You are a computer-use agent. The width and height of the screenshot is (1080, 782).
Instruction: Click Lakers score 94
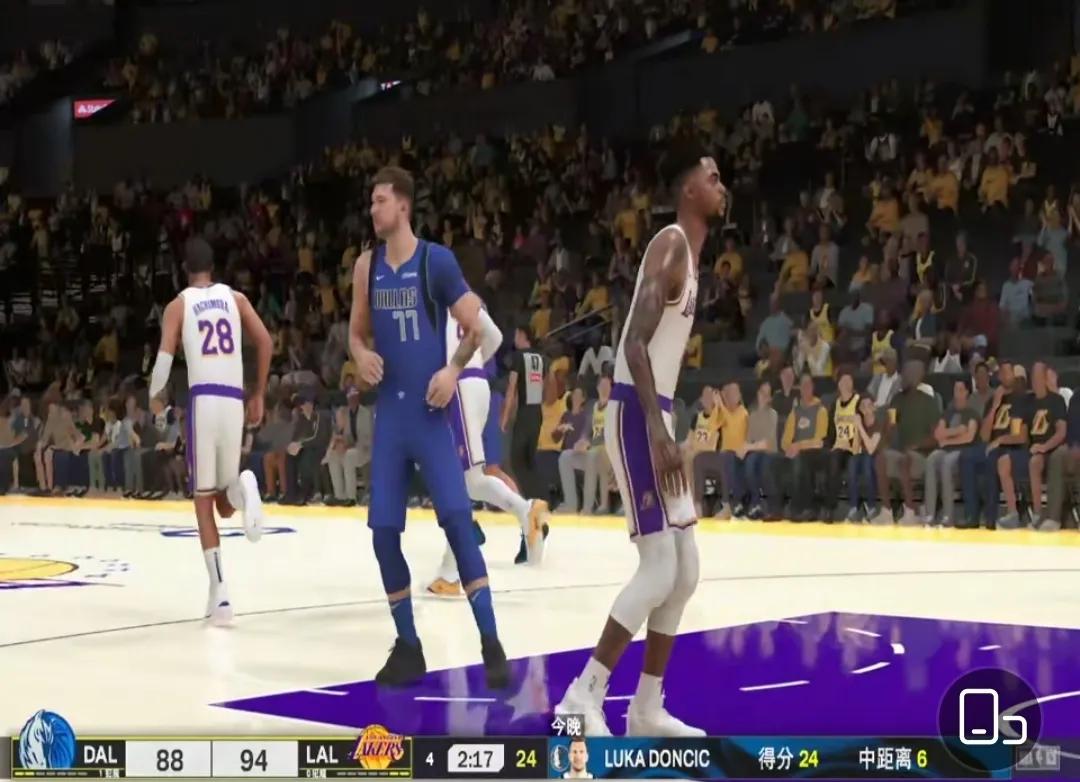click(253, 760)
